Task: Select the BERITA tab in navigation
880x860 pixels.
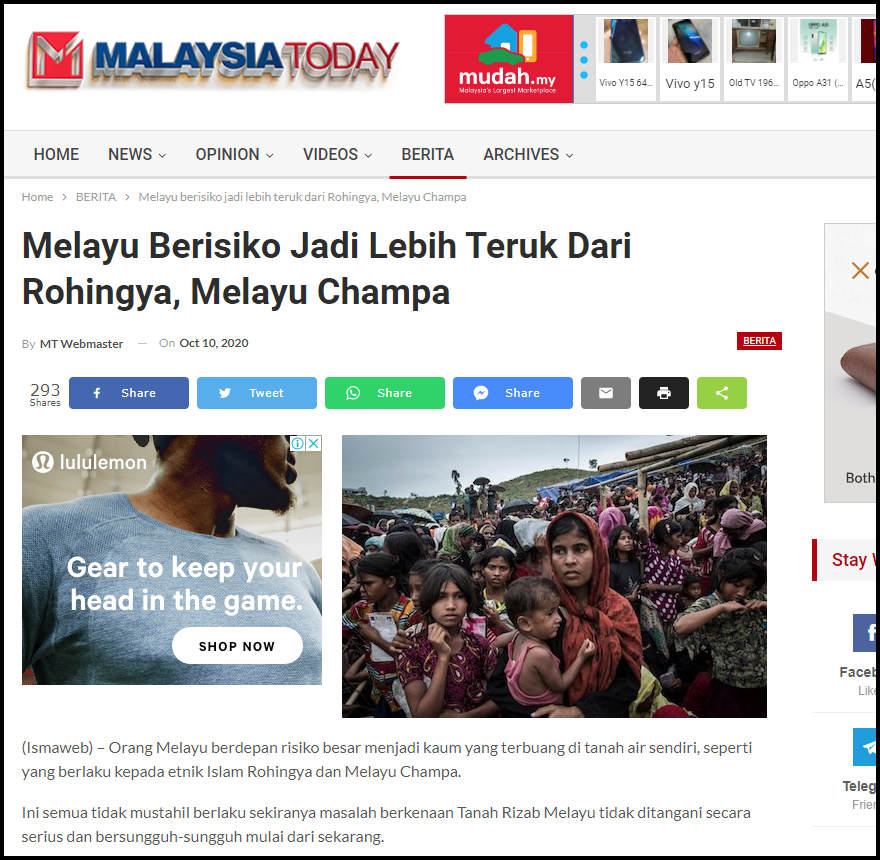Action: pos(428,154)
